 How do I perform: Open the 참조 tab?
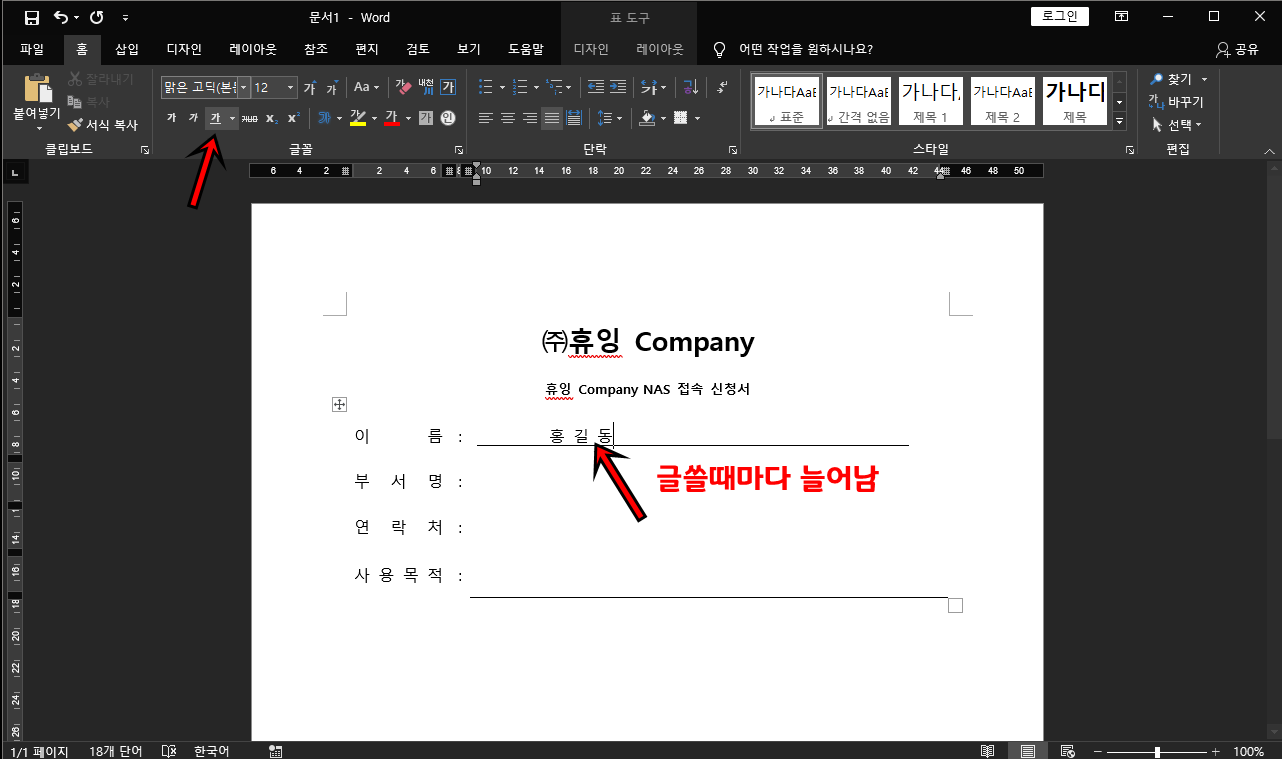315,49
